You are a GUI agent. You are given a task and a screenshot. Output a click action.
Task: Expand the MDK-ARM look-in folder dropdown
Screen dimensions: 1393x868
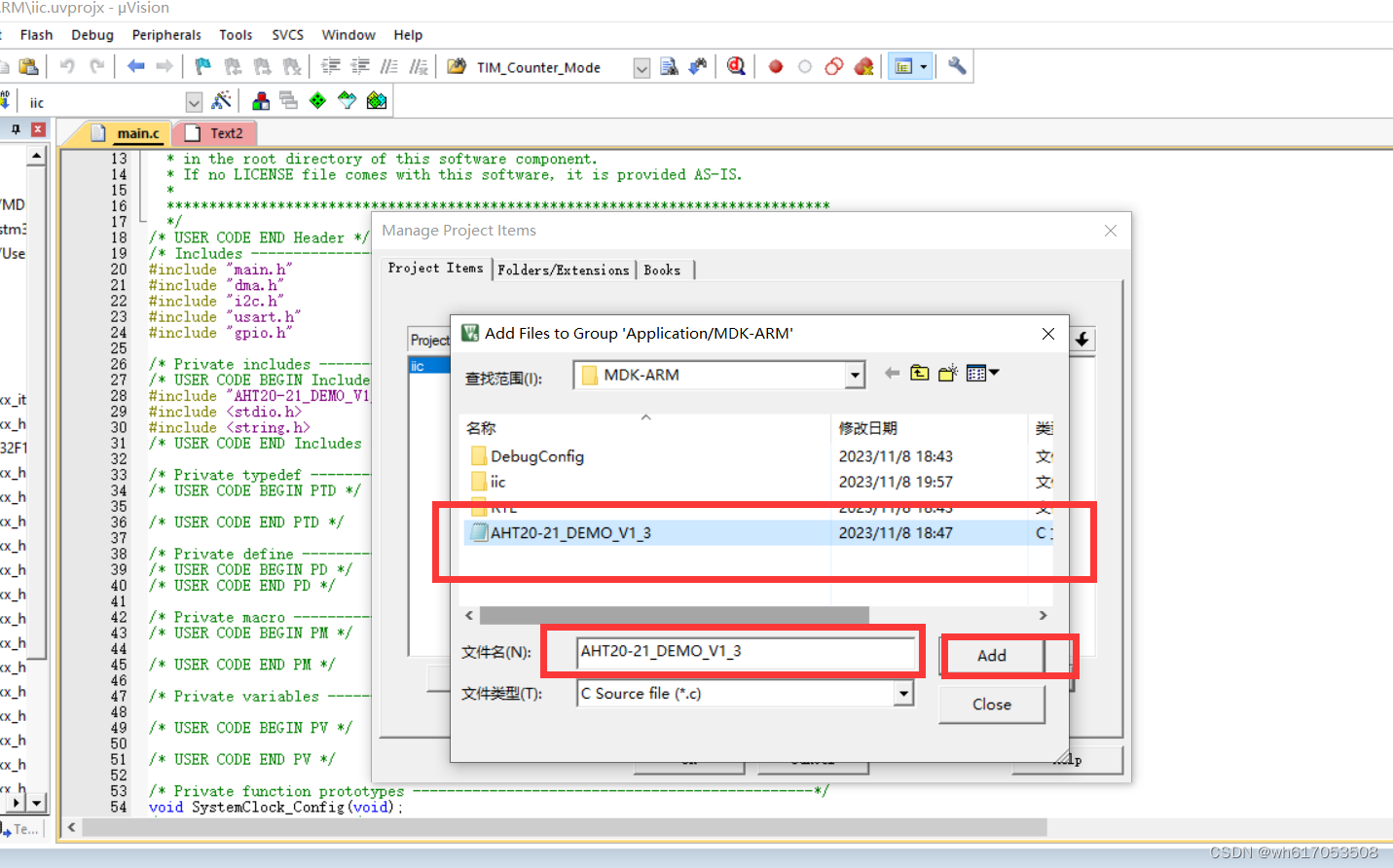click(x=855, y=375)
